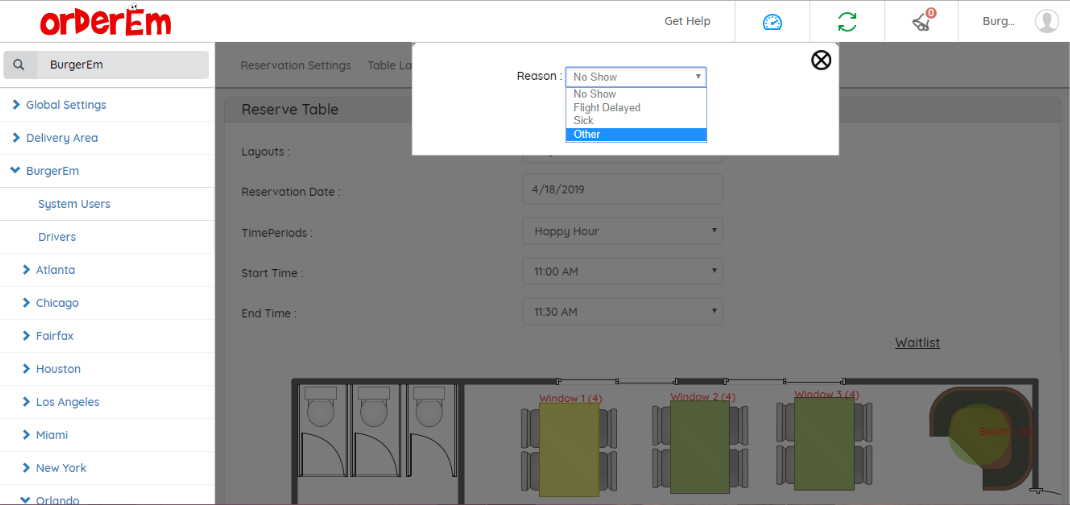Open the Reservation Settings tab
Image resolution: width=1070 pixels, height=505 pixels.
point(296,66)
